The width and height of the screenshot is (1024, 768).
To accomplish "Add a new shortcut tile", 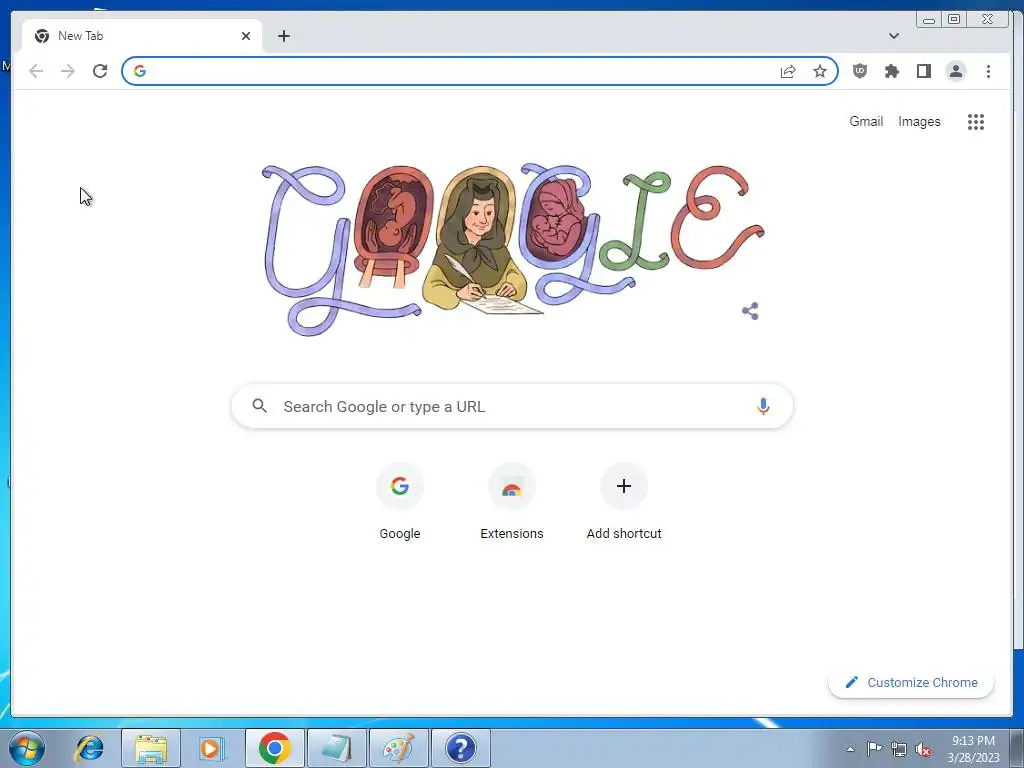I will point(624,503).
